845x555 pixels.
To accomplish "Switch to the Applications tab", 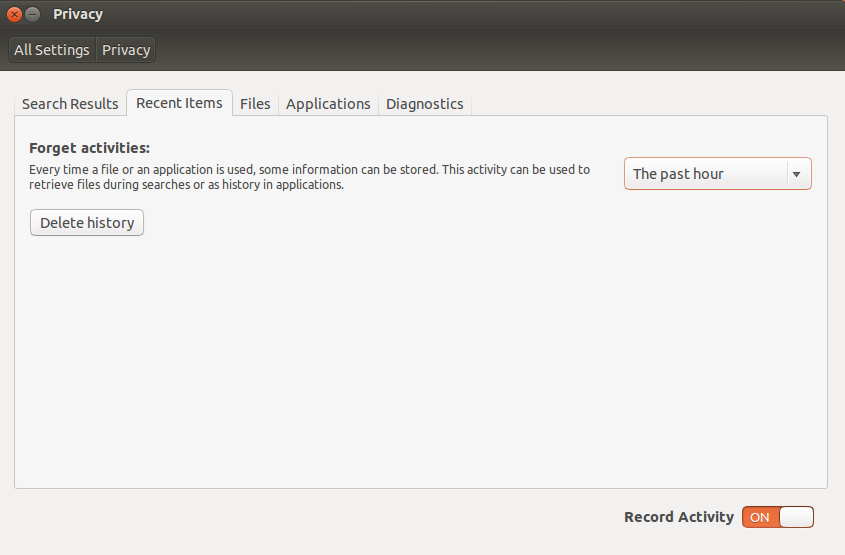I will [x=328, y=103].
